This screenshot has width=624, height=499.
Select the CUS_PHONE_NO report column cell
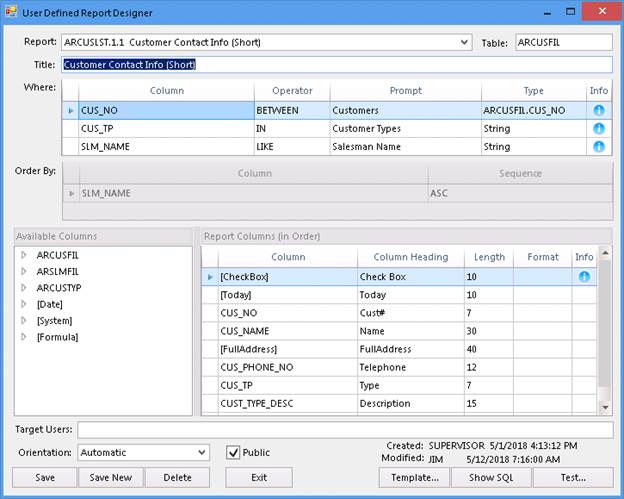pos(288,367)
